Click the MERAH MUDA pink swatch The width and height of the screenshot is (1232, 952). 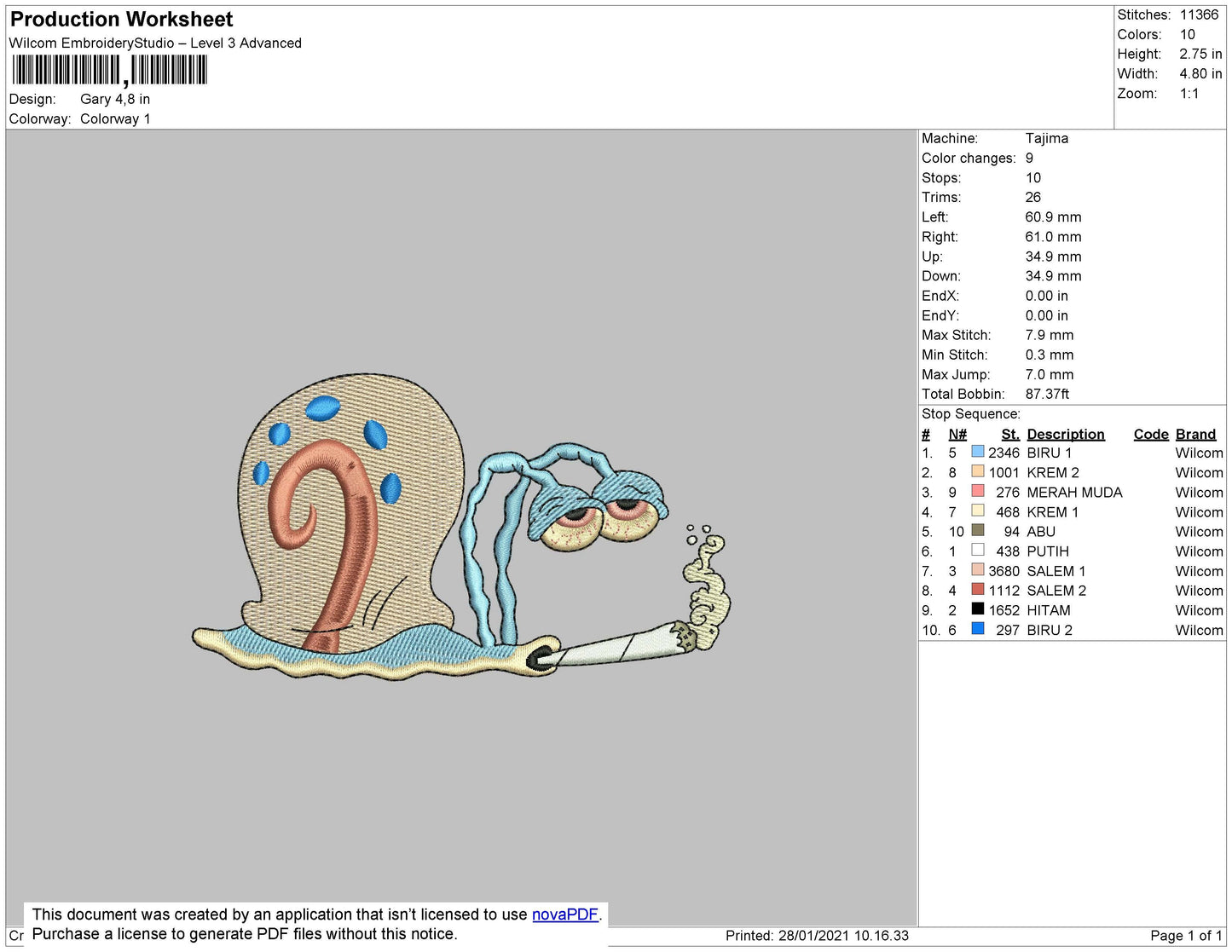(x=978, y=491)
